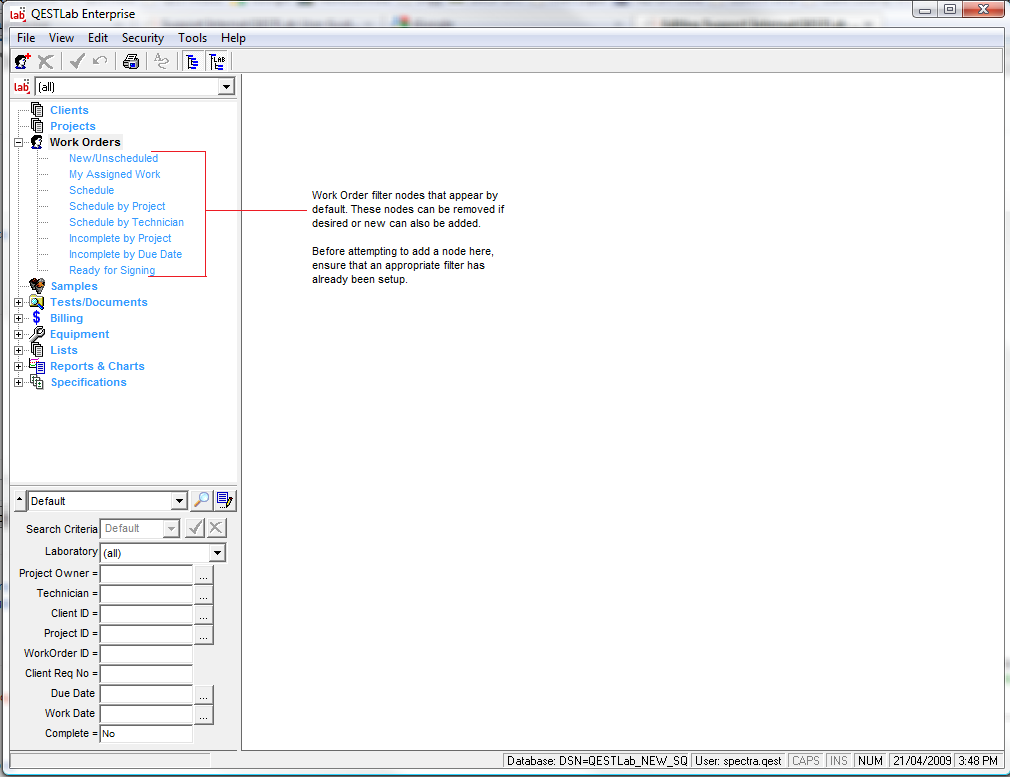Toggle the LAB tree view toolbar button
The height and width of the screenshot is (777, 1010).
[217, 62]
